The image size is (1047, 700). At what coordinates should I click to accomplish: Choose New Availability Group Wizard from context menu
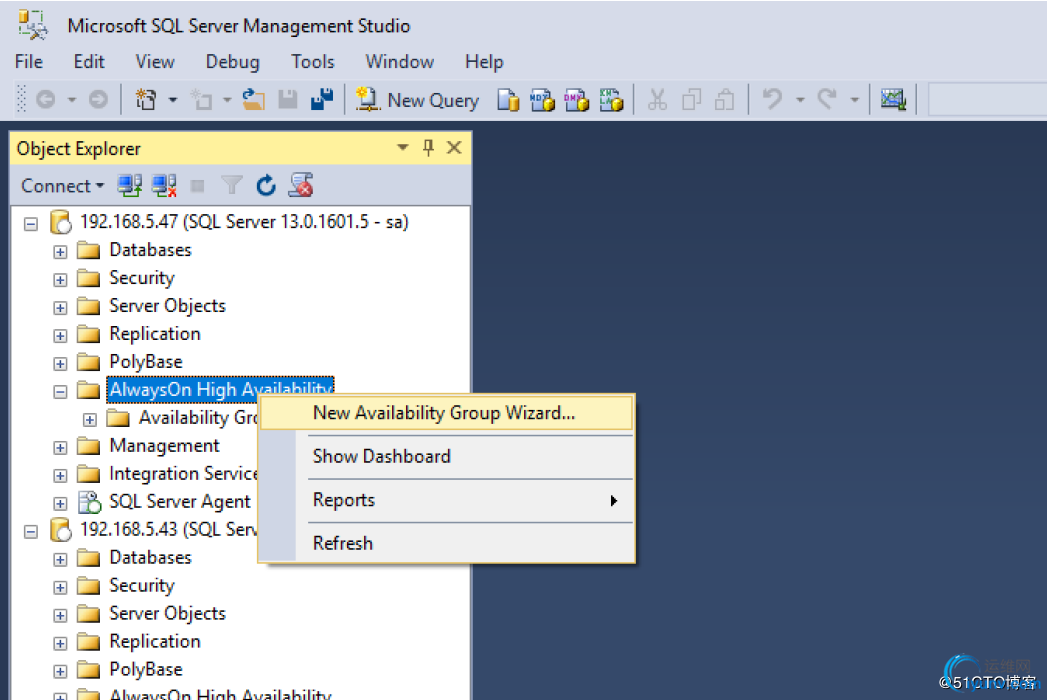[446, 413]
